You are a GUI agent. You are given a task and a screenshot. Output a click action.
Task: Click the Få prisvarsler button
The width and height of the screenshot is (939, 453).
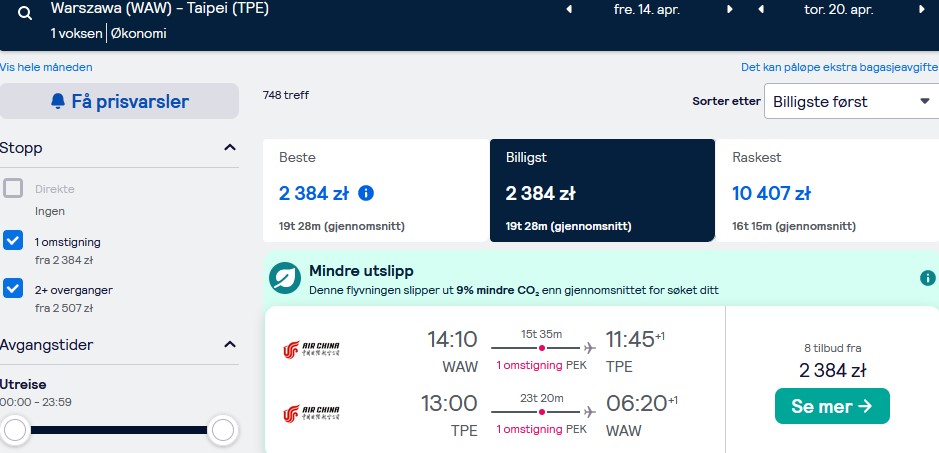119,101
